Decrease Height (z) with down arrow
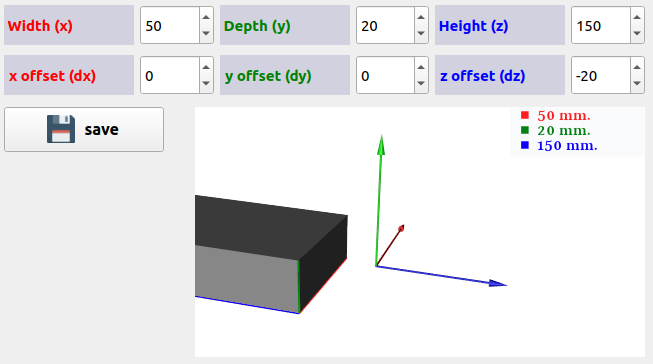 pyautogui.click(x=637, y=33)
